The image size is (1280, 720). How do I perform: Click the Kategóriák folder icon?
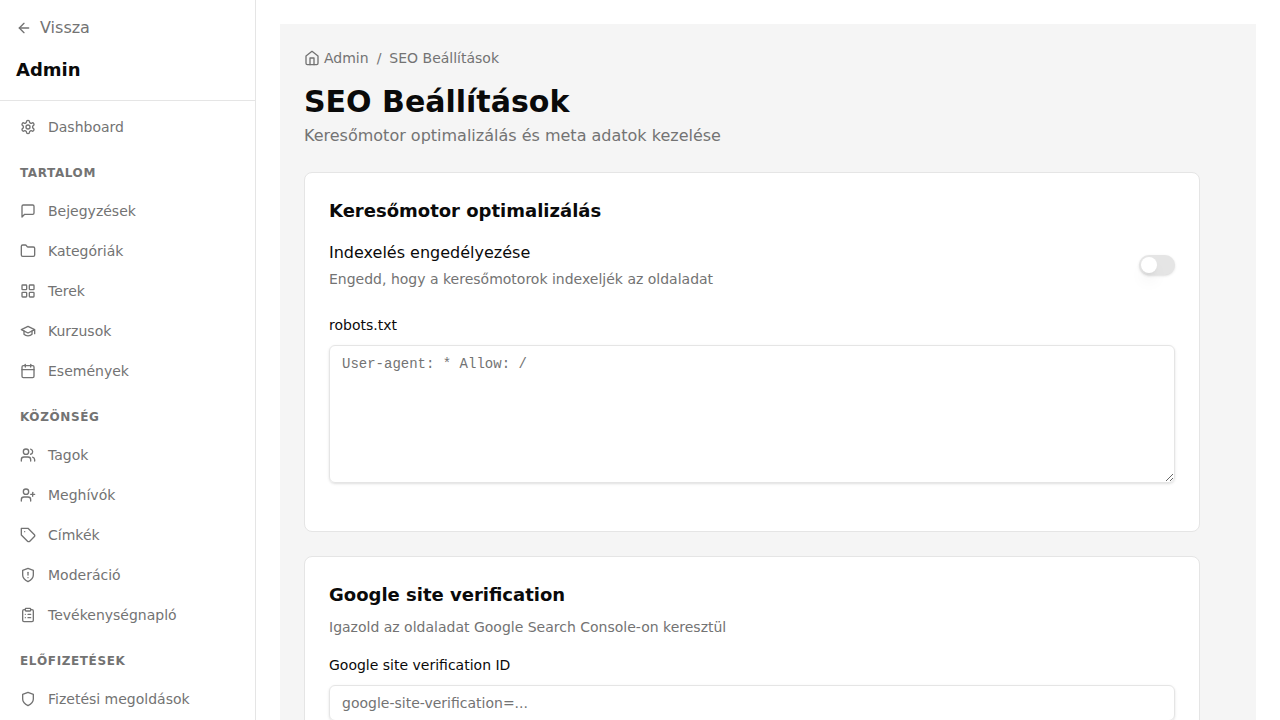pos(27,250)
